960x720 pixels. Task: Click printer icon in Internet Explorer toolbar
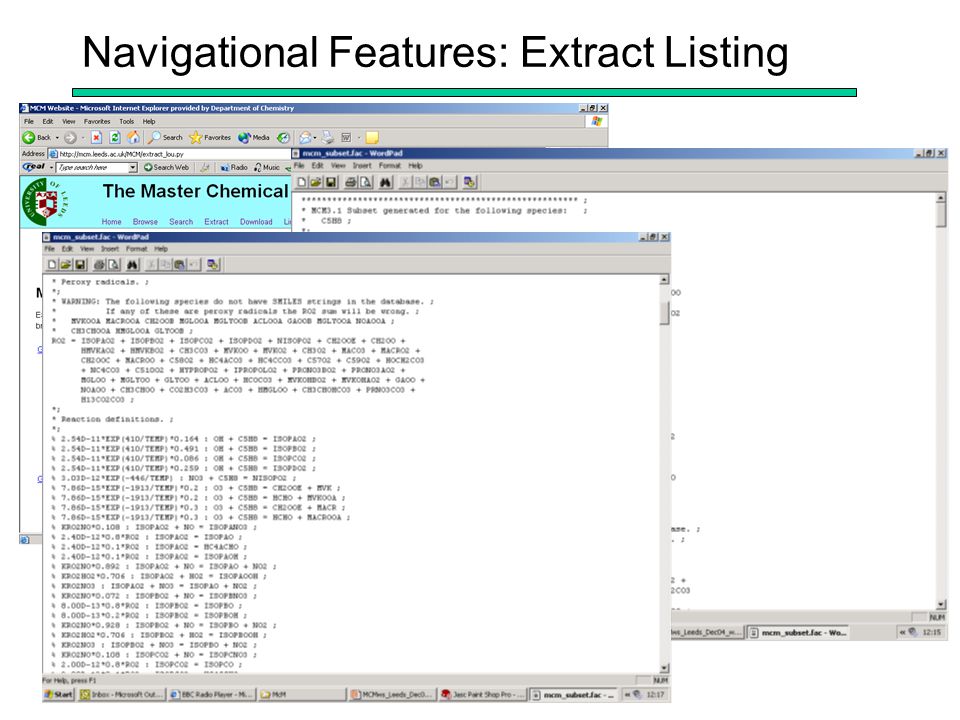[x=328, y=138]
